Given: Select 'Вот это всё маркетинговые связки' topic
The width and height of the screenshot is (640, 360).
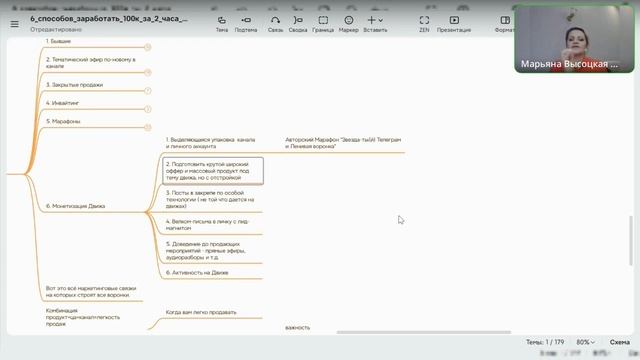Looking at the screenshot, I should [91, 291].
